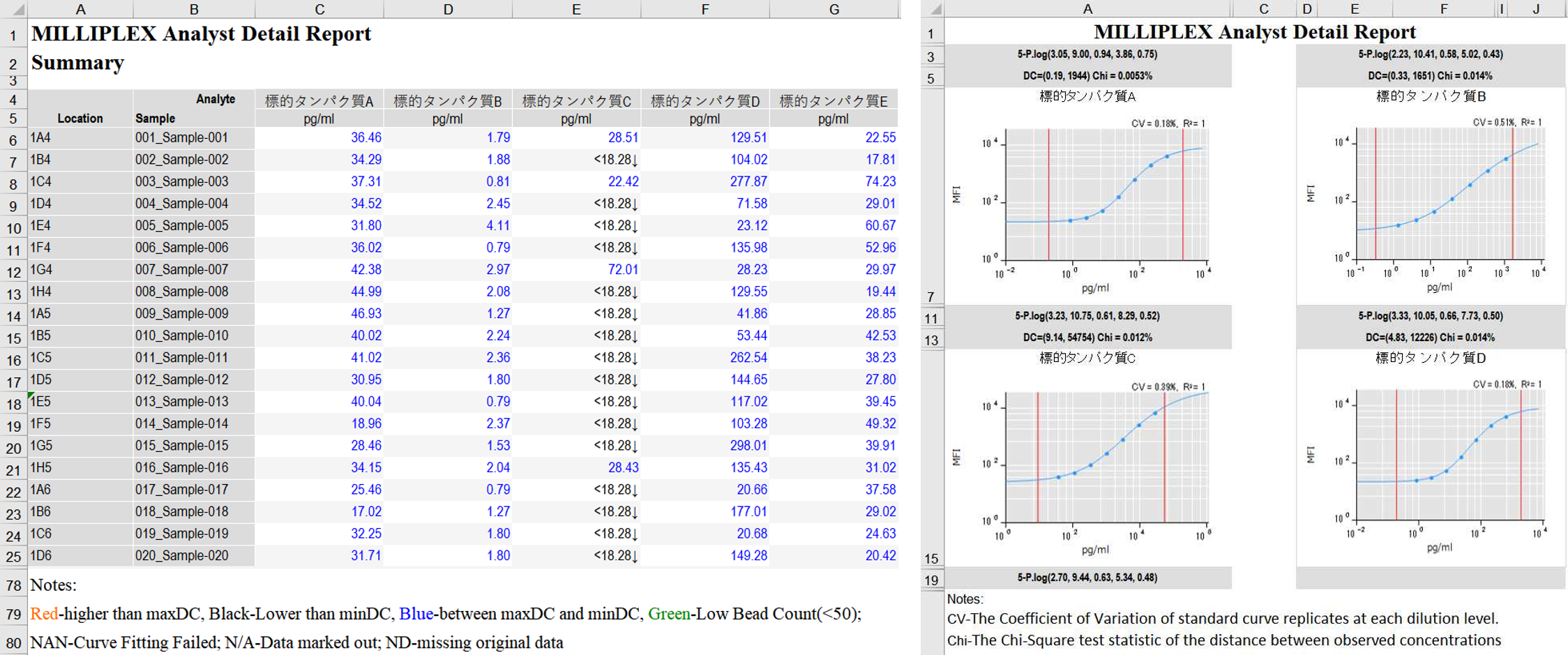Click the 標的タンパク質A table header in Summary
This screenshot has height=655, width=1568.
[319, 101]
